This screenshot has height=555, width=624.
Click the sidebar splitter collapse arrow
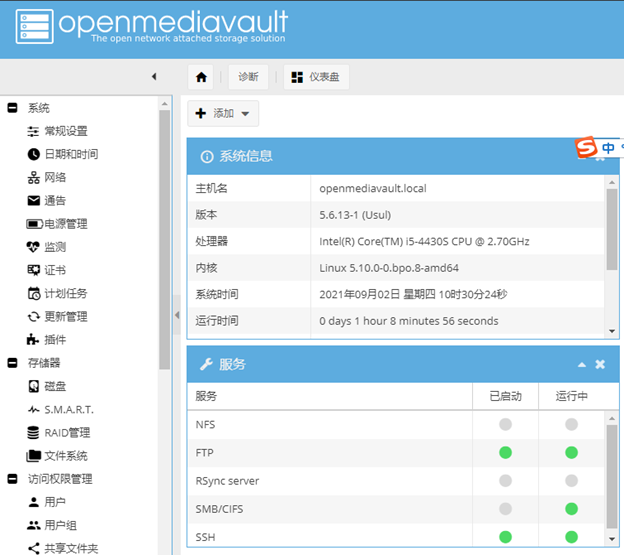pos(177,315)
